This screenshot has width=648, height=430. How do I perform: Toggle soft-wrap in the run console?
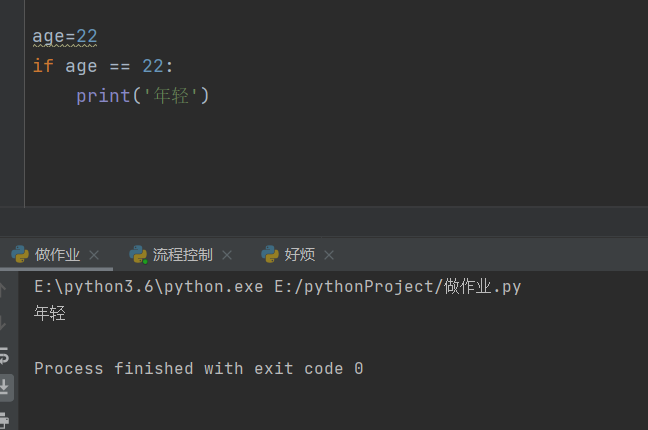[5, 354]
